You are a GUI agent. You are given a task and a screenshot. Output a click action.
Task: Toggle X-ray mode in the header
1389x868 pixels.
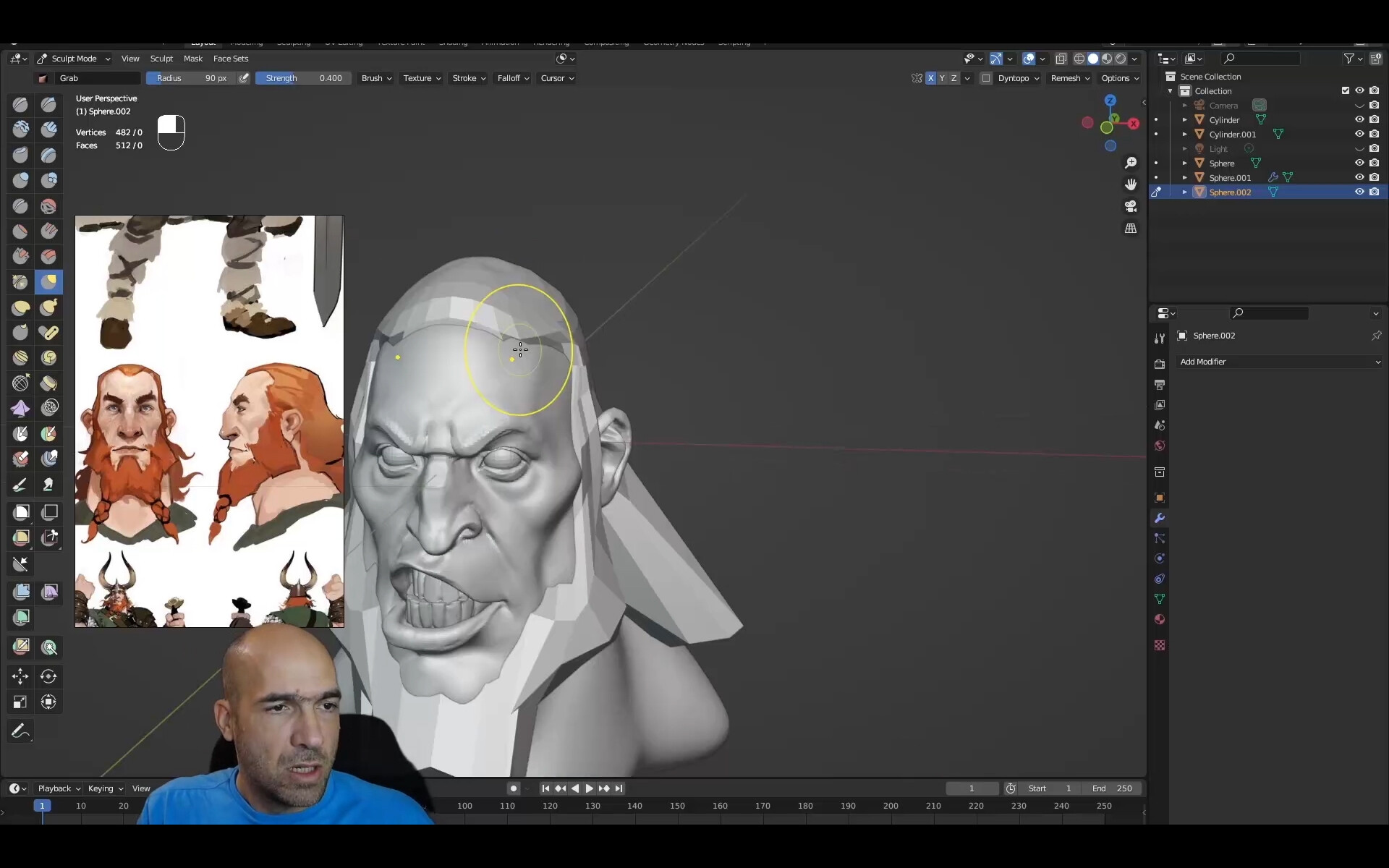point(1061,59)
